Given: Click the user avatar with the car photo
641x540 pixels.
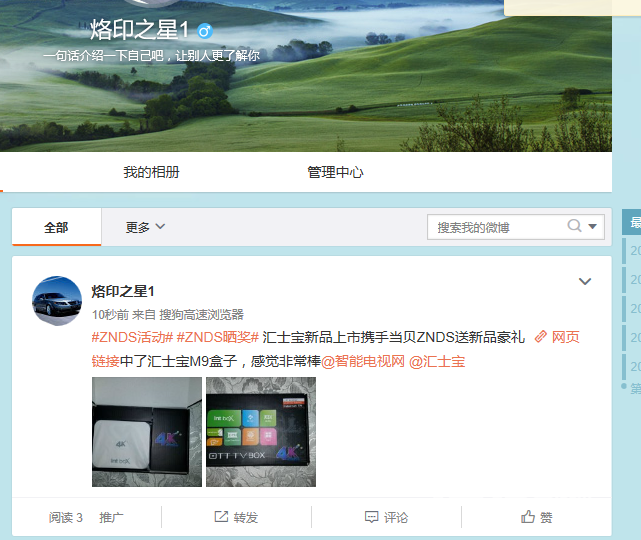Looking at the screenshot, I should pyautogui.click(x=57, y=301).
